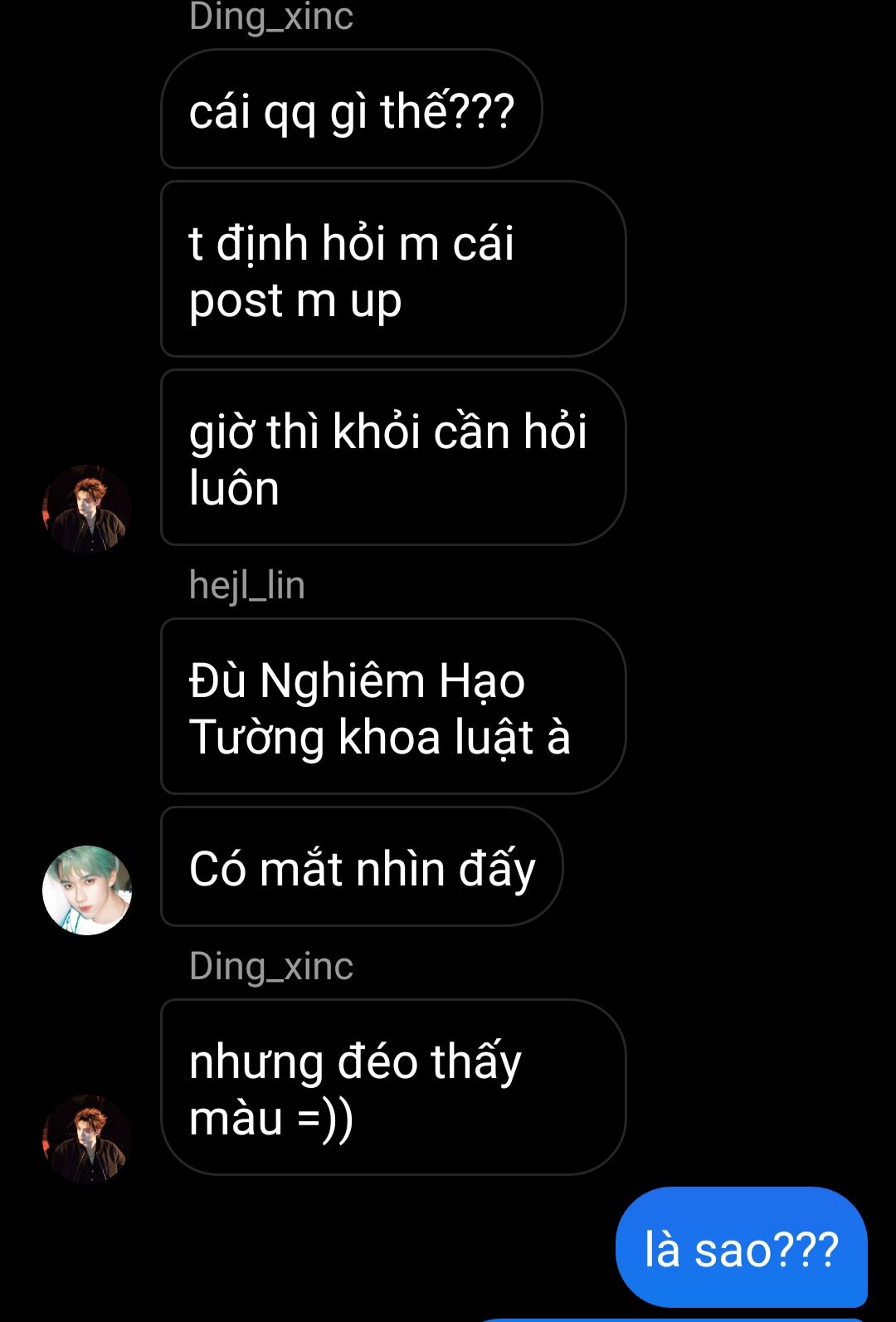
Task: Click the words 'post m up' in the message
Action: coord(295,301)
